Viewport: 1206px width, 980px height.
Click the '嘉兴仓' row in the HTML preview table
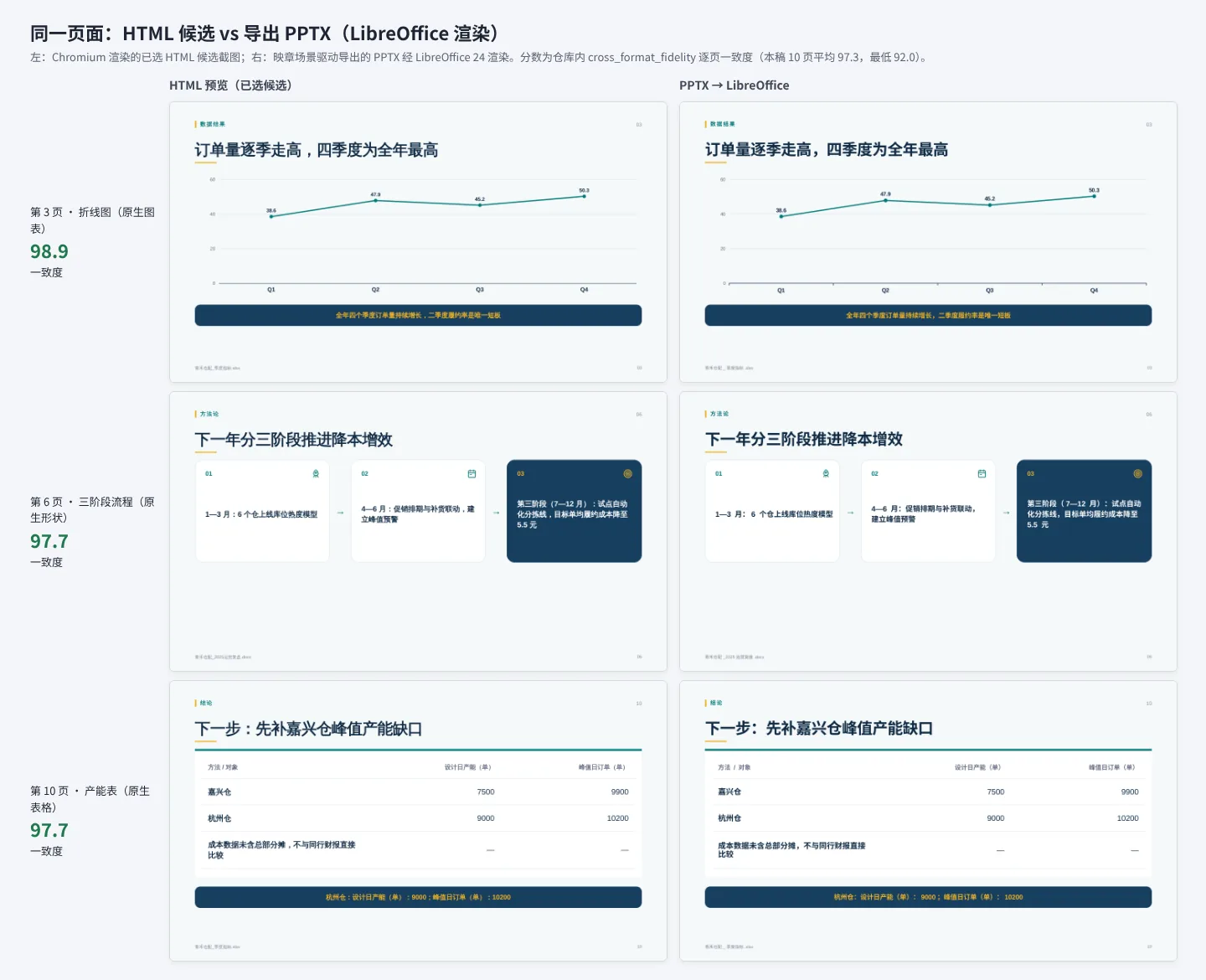click(418, 792)
